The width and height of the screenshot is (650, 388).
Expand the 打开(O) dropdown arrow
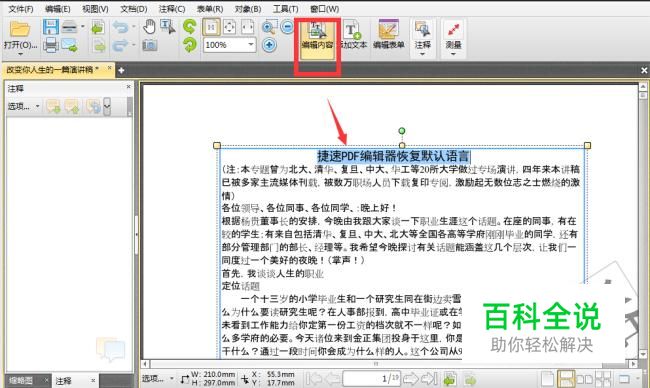coord(20,54)
